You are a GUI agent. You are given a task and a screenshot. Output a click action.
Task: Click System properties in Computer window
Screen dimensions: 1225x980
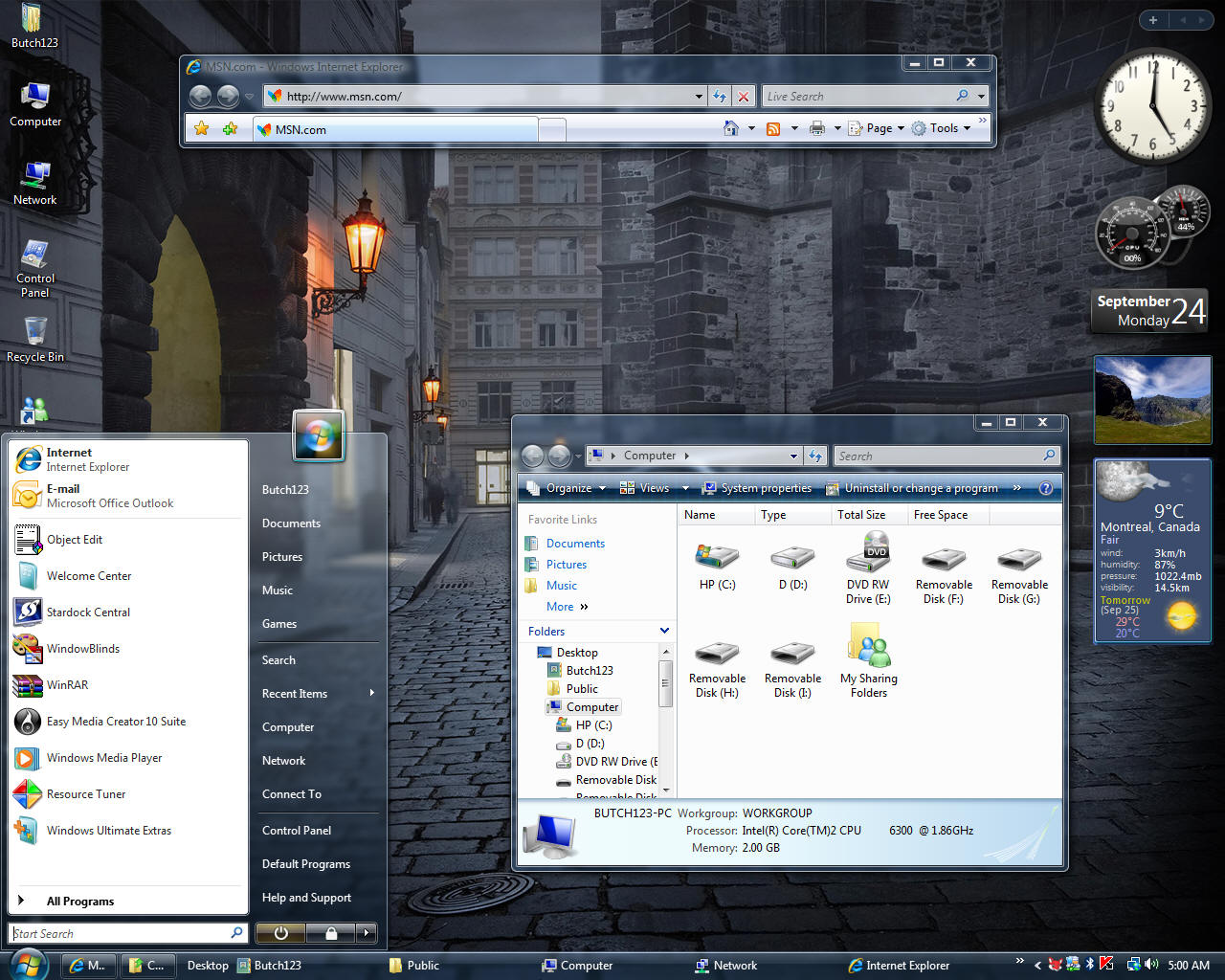point(757,488)
